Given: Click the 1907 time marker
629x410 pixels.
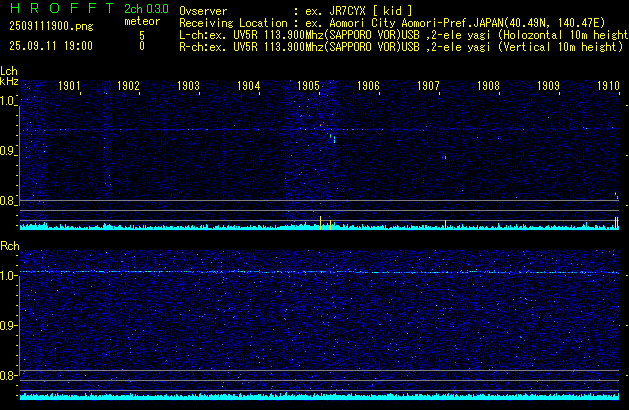Looking at the screenshot, I should click(428, 86).
